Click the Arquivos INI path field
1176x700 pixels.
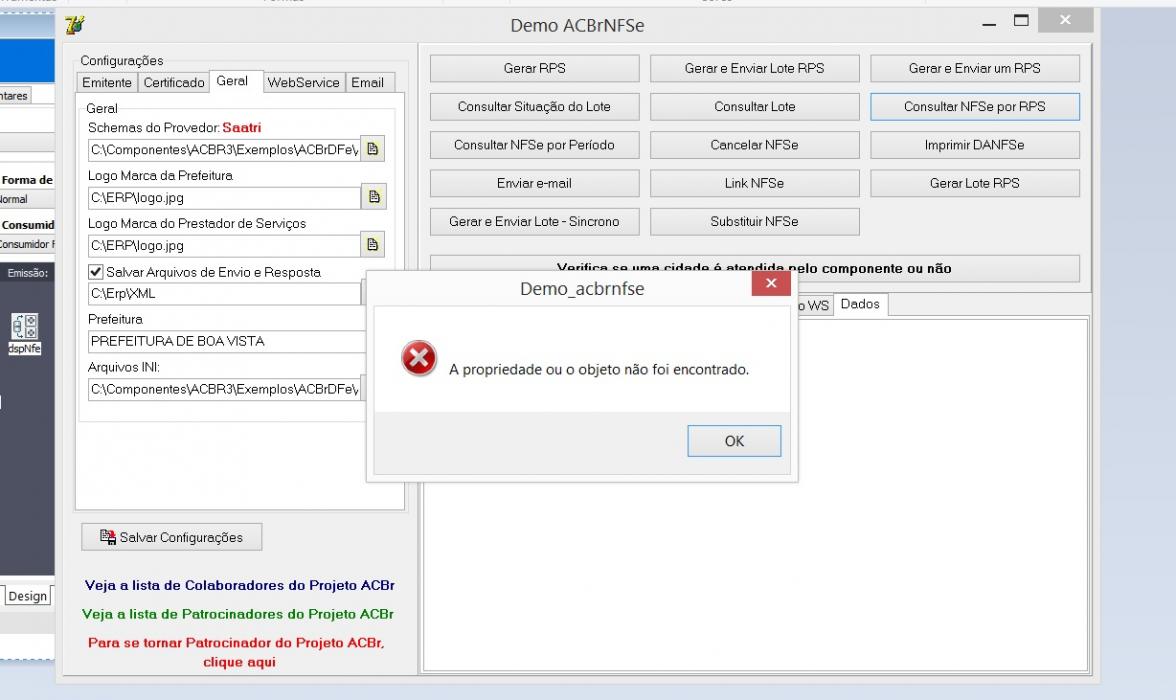point(224,389)
